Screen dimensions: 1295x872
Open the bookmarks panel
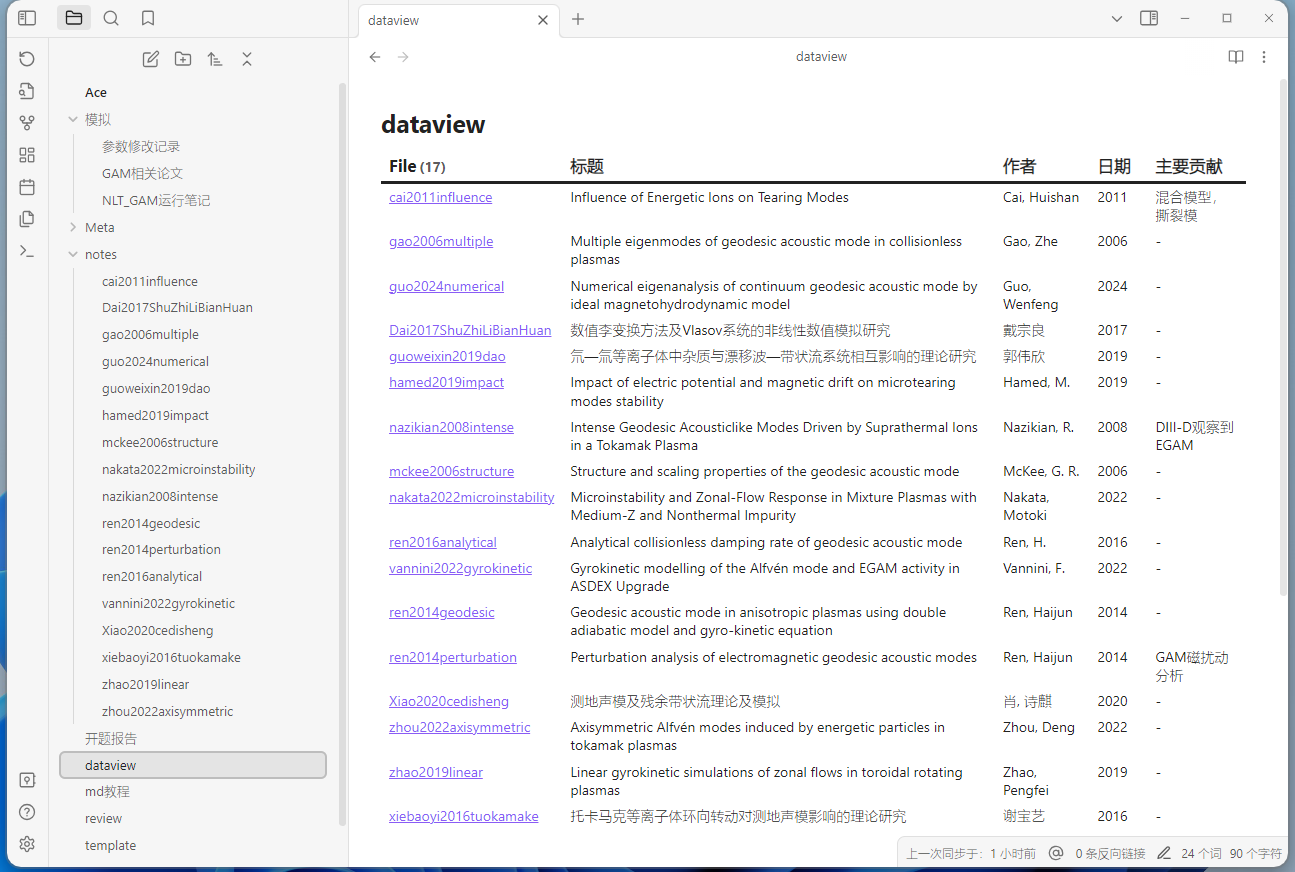coord(148,18)
